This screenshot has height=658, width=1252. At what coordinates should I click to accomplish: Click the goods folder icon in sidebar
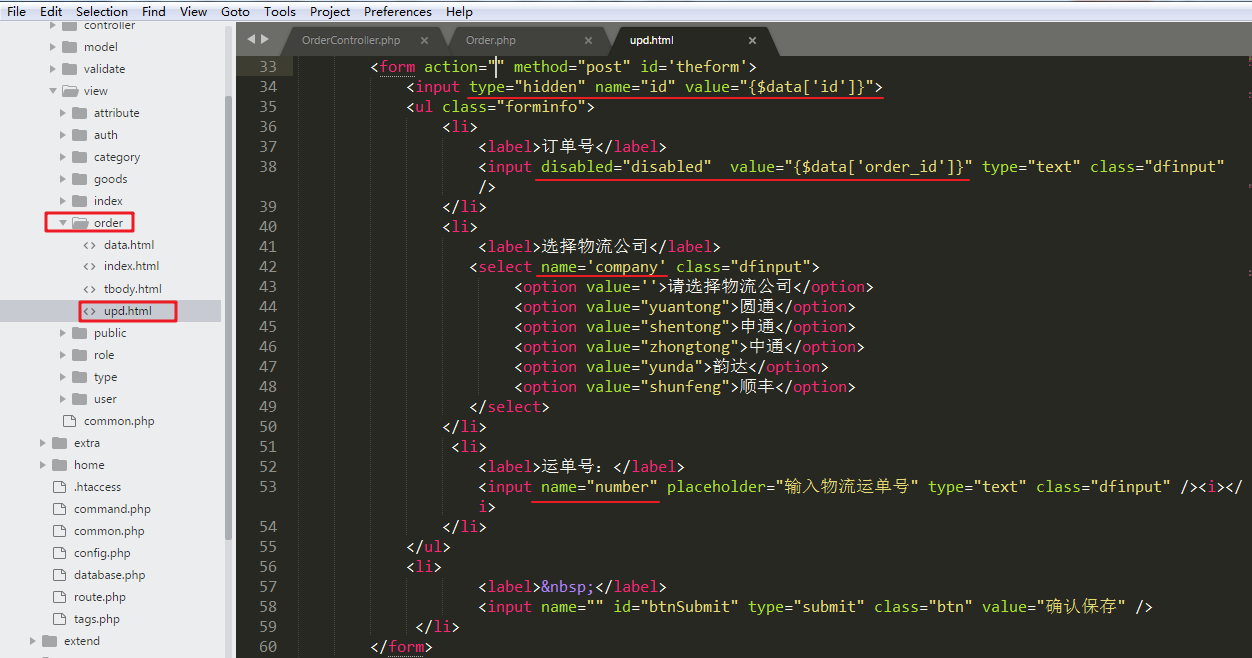[79, 179]
